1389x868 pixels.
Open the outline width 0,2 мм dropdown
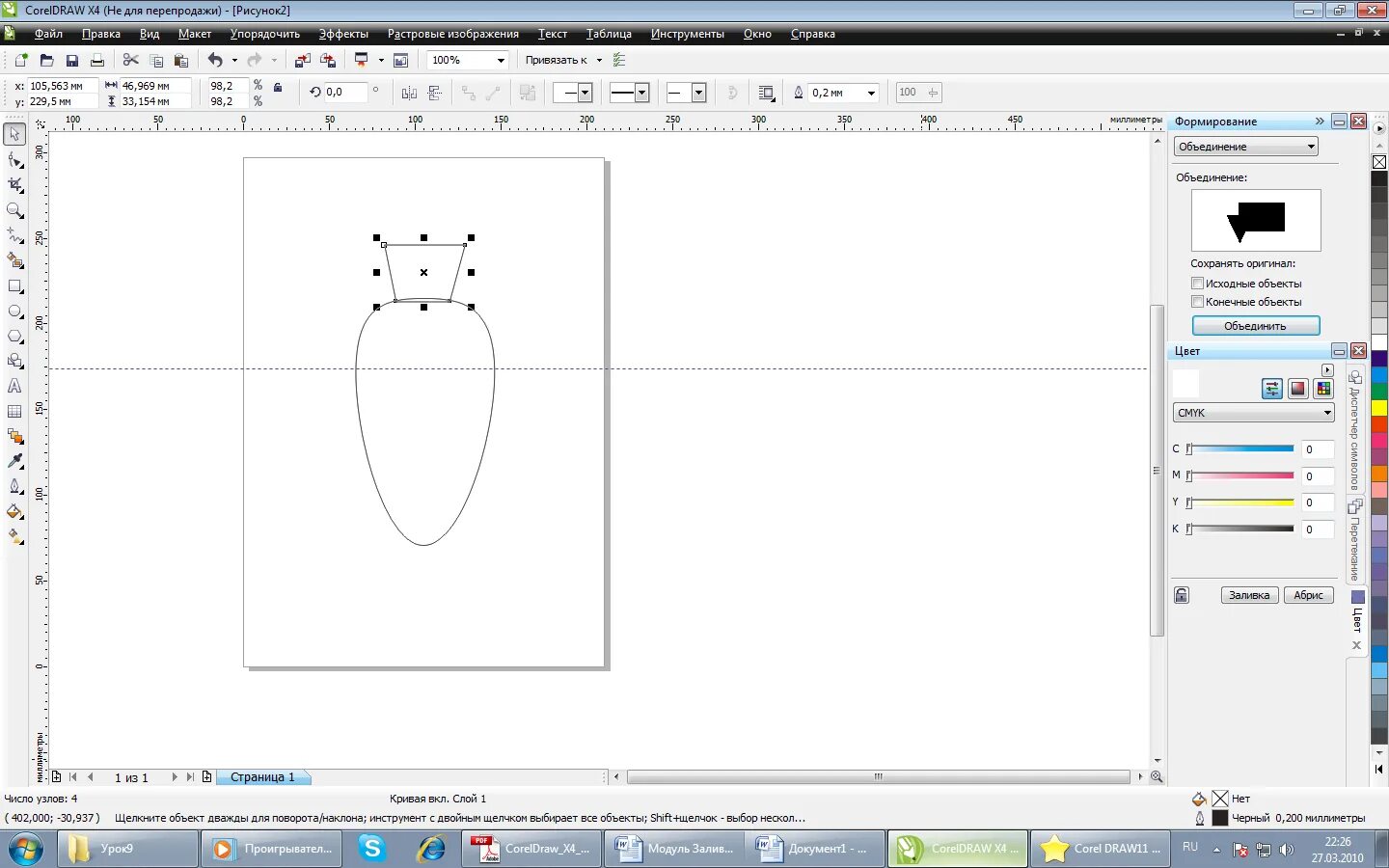coord(872,93)
